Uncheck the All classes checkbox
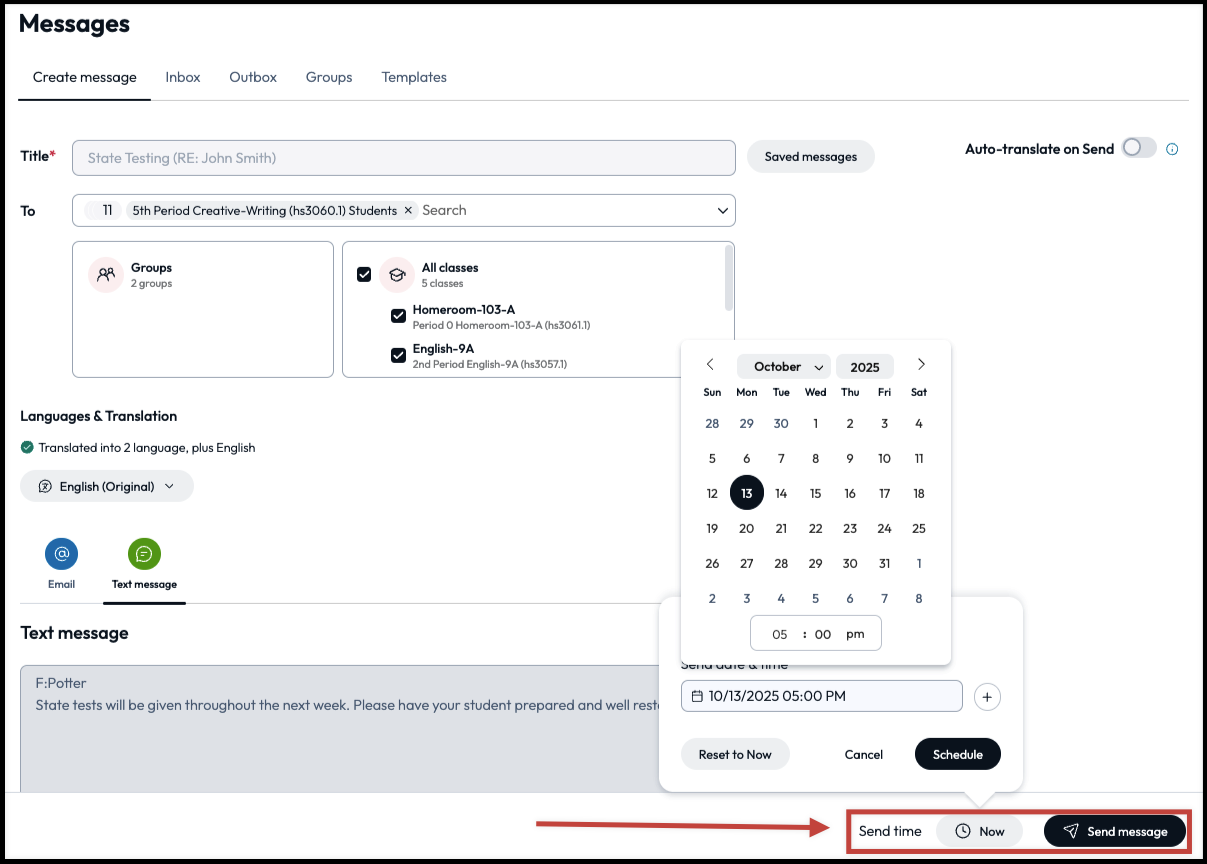The image size is (1207, 864). coord(364,274)
